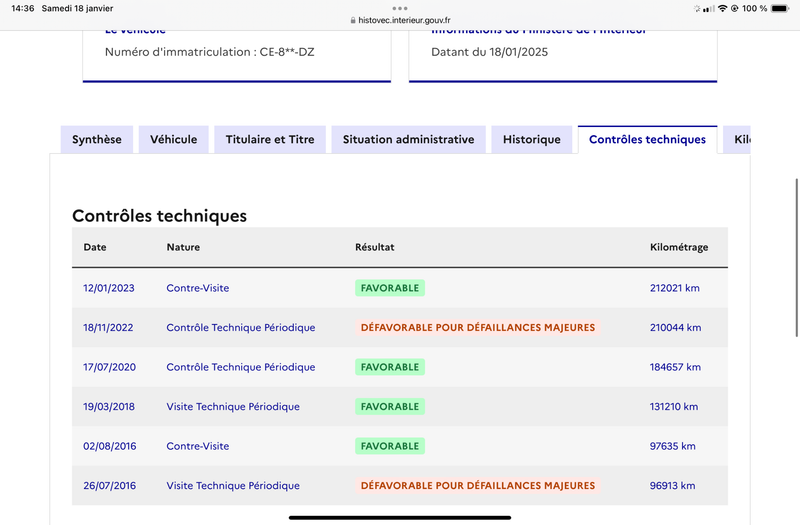Image resolution: width=800 pixels, height=525 pixels.
Task: Select the 96913 km mileage value
Action: pyautogui.click(x=672, y=486)
